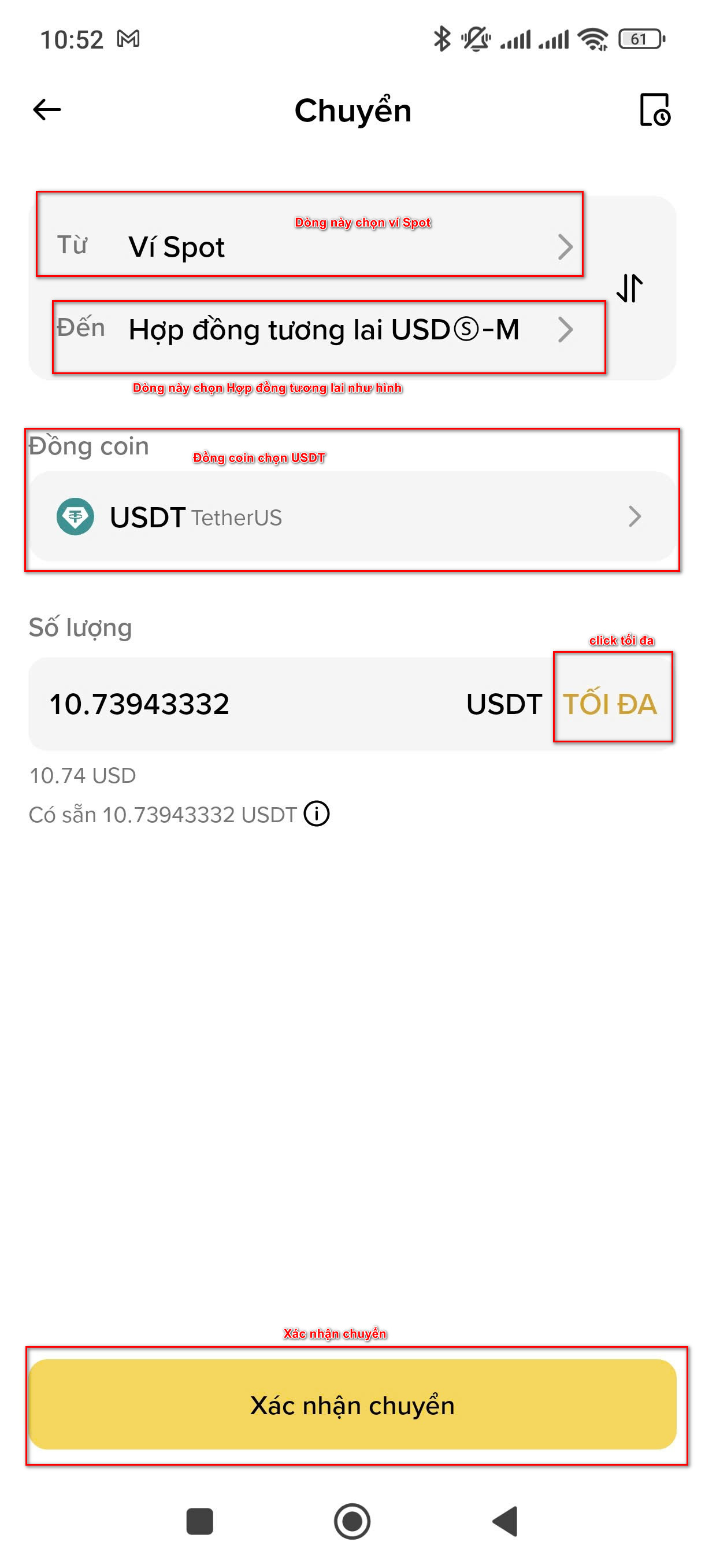The width and height of the screenshot is (705, 1568).
Task: Swap the From and To wallets
Action: [x=629, y=288]
